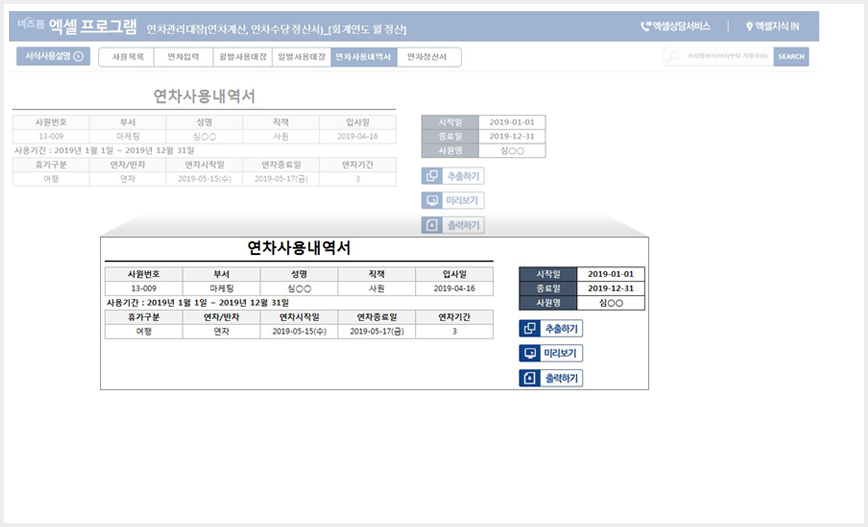Screen dimensions: 868x527
Task: Go to the 월별사용대장 tab
Action: point(242,57)
